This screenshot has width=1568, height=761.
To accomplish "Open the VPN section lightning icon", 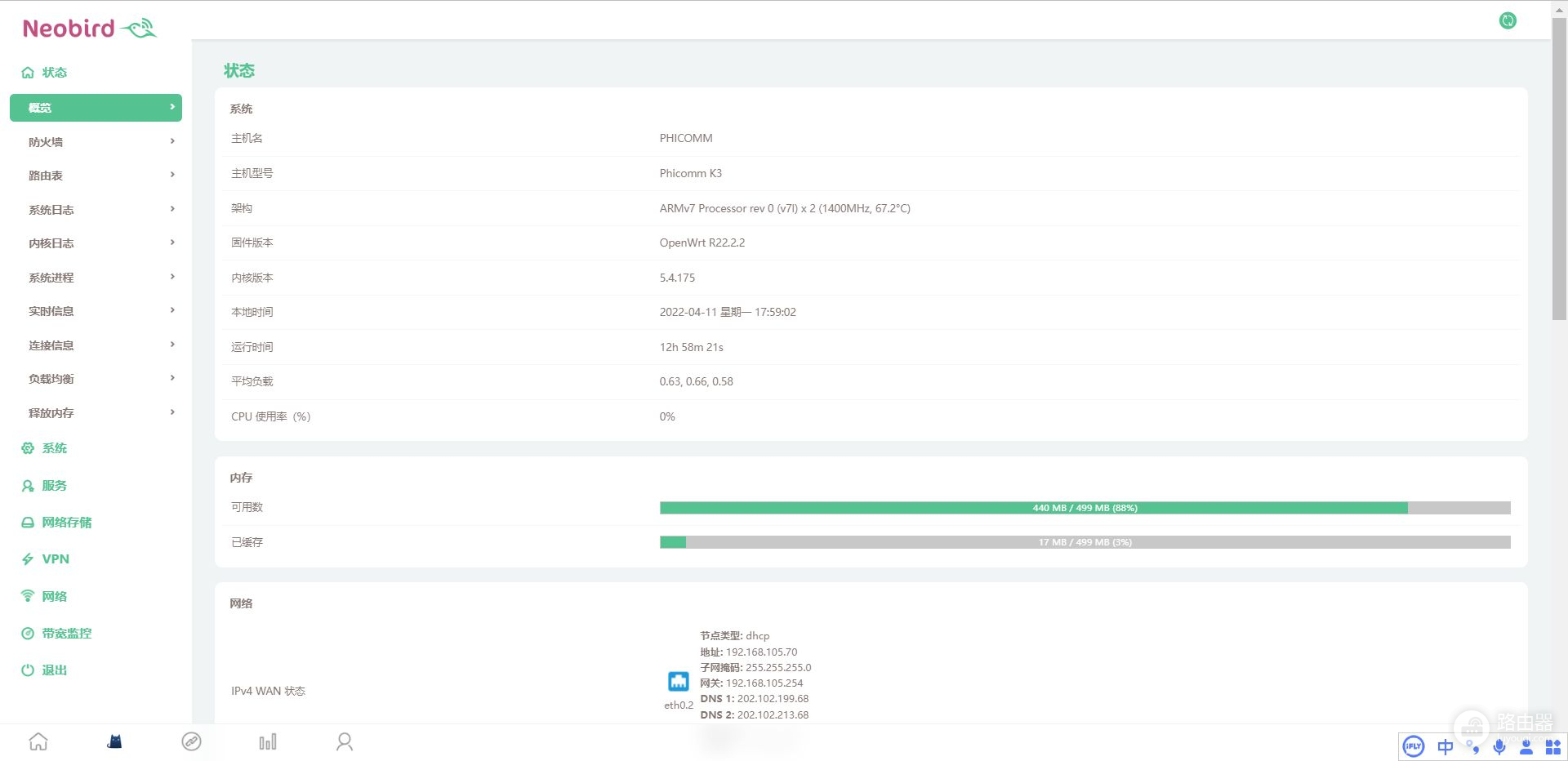I will click(28, 559).
